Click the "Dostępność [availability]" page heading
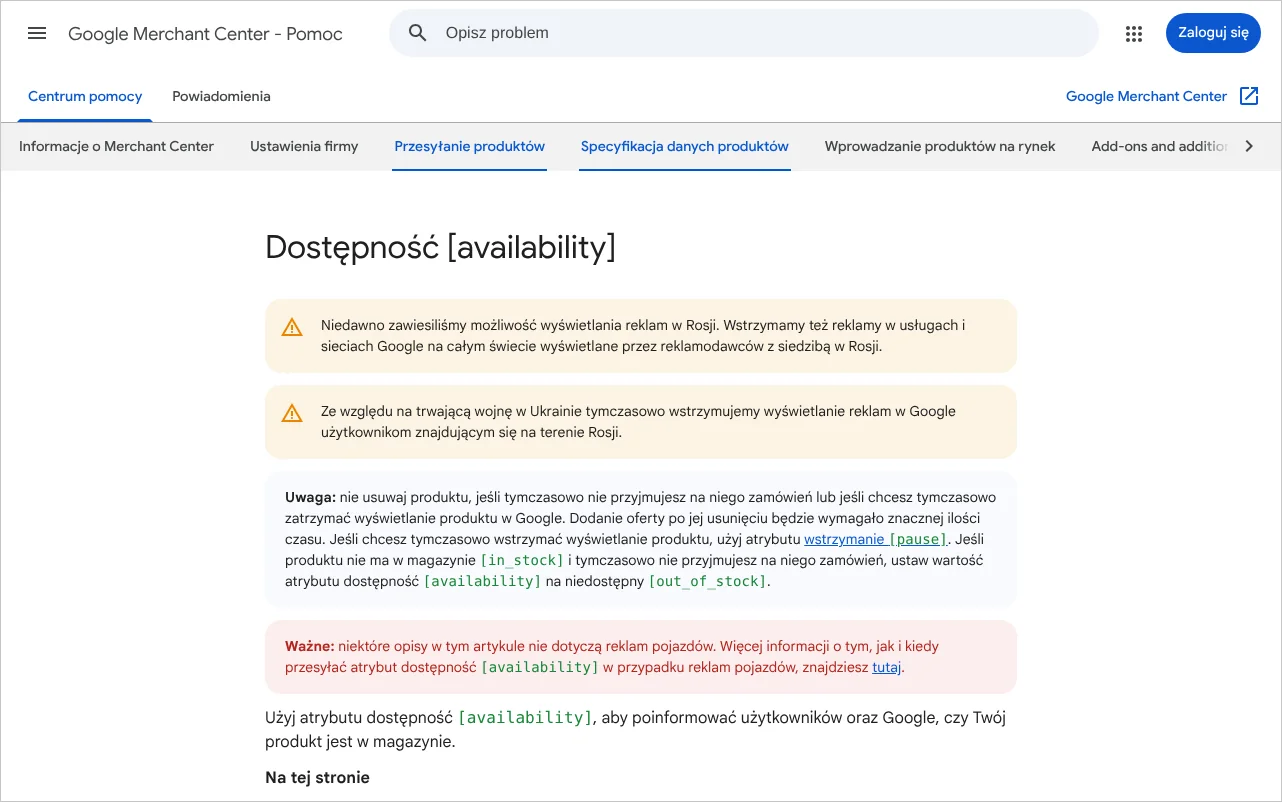This screenshot has width=1282, height=802. (440, 247)
